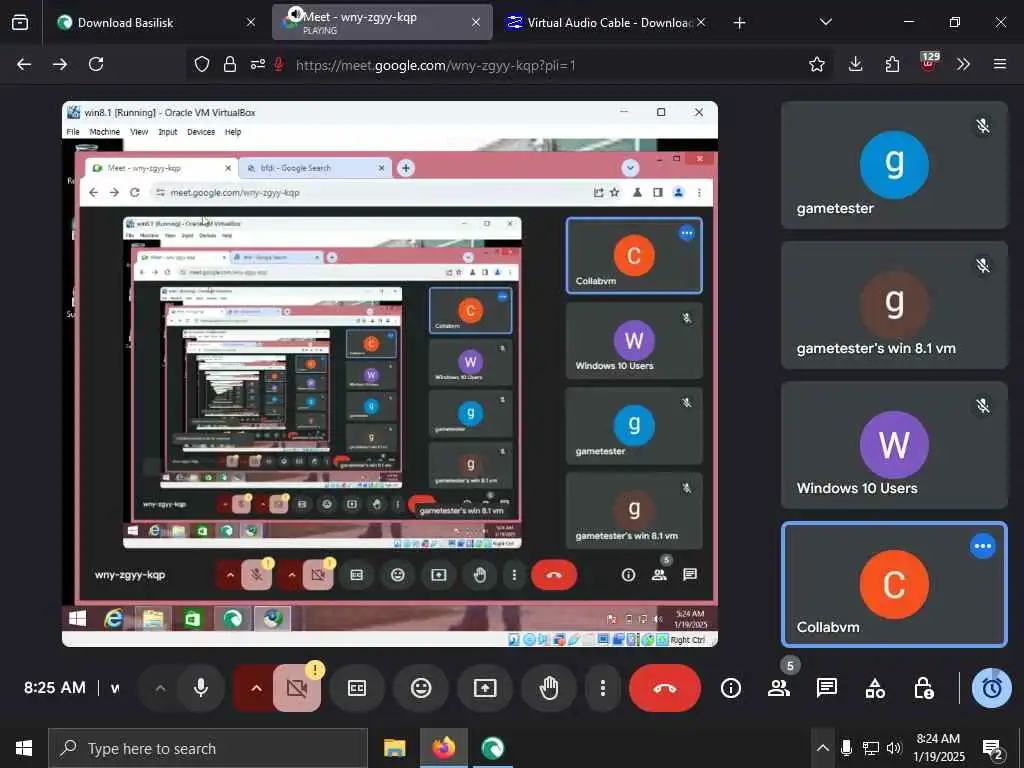Open Collabvm tile blue three-dot options
The width and height of the screenshot is (1024, 768).
982,546
